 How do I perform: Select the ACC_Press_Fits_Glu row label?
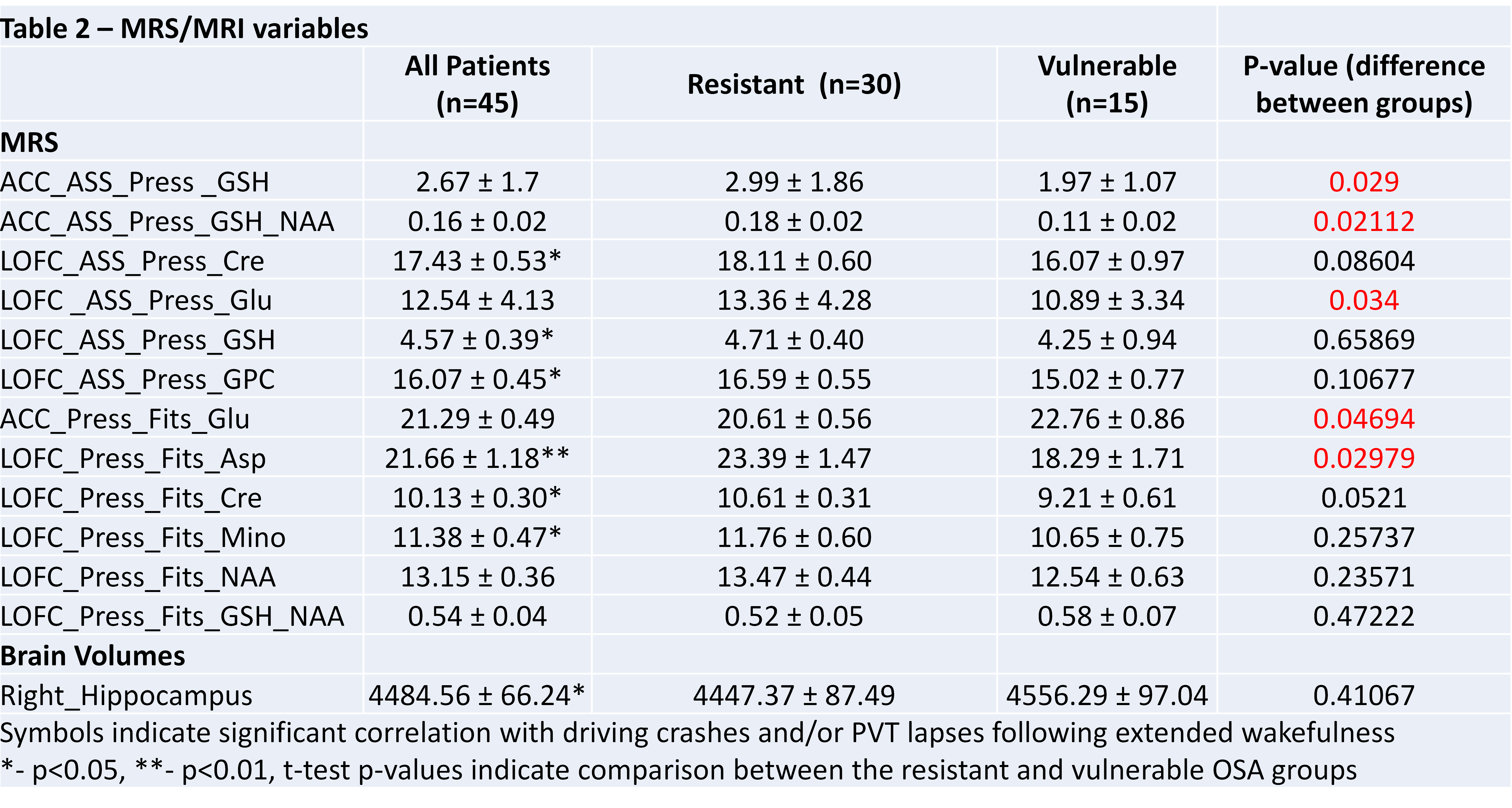[x=125, y=419]
